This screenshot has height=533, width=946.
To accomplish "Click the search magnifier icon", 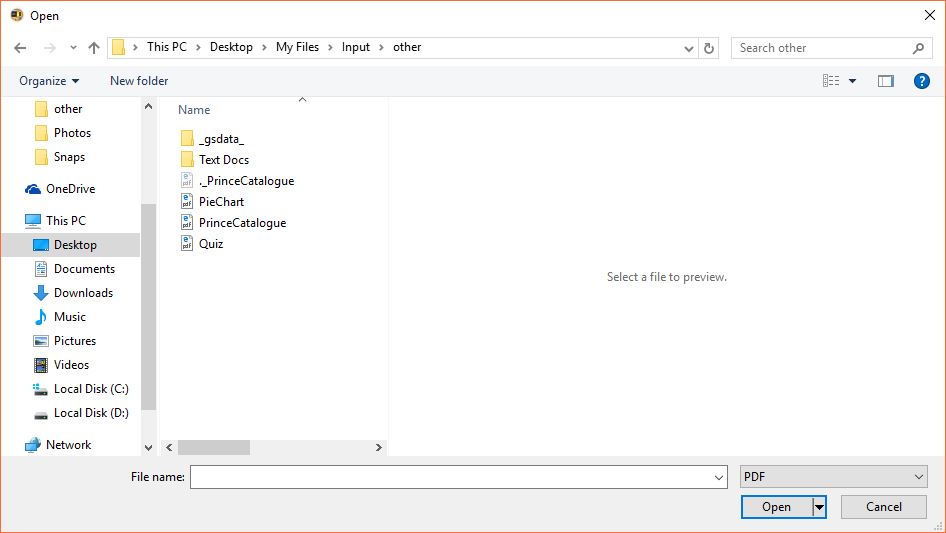I will pos(918,48).
